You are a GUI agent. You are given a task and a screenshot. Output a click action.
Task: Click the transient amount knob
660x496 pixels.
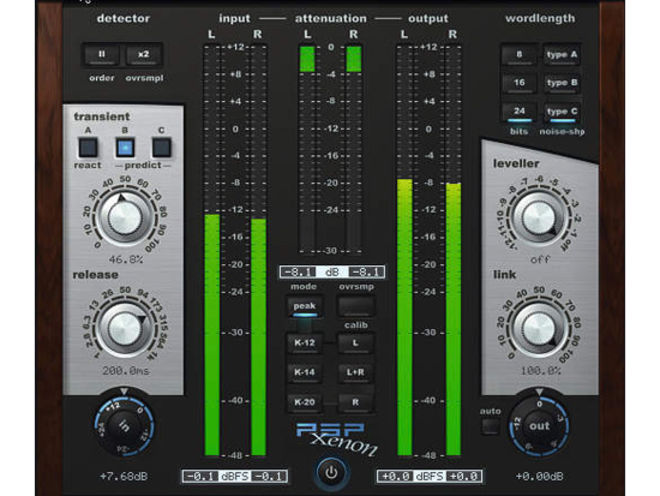pyautogui.click(x=125, y=217)
